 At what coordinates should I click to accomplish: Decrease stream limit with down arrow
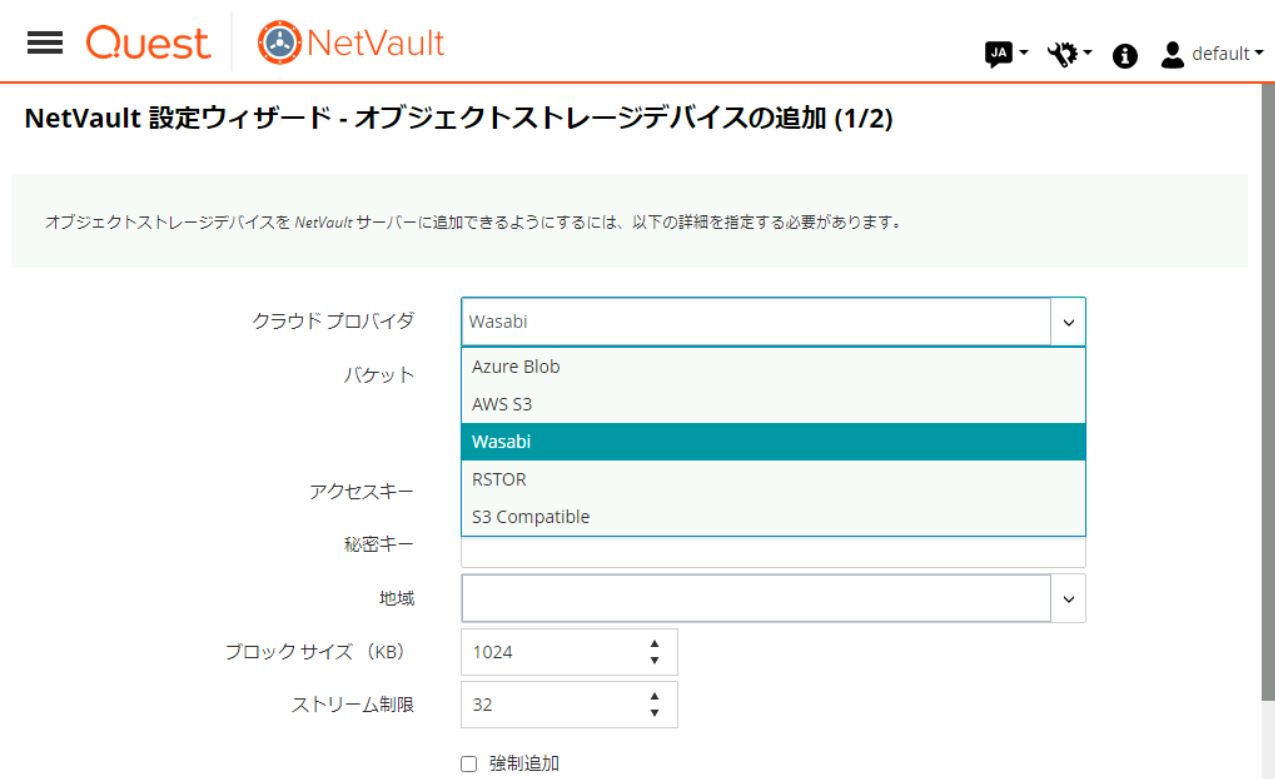(655, 713)
